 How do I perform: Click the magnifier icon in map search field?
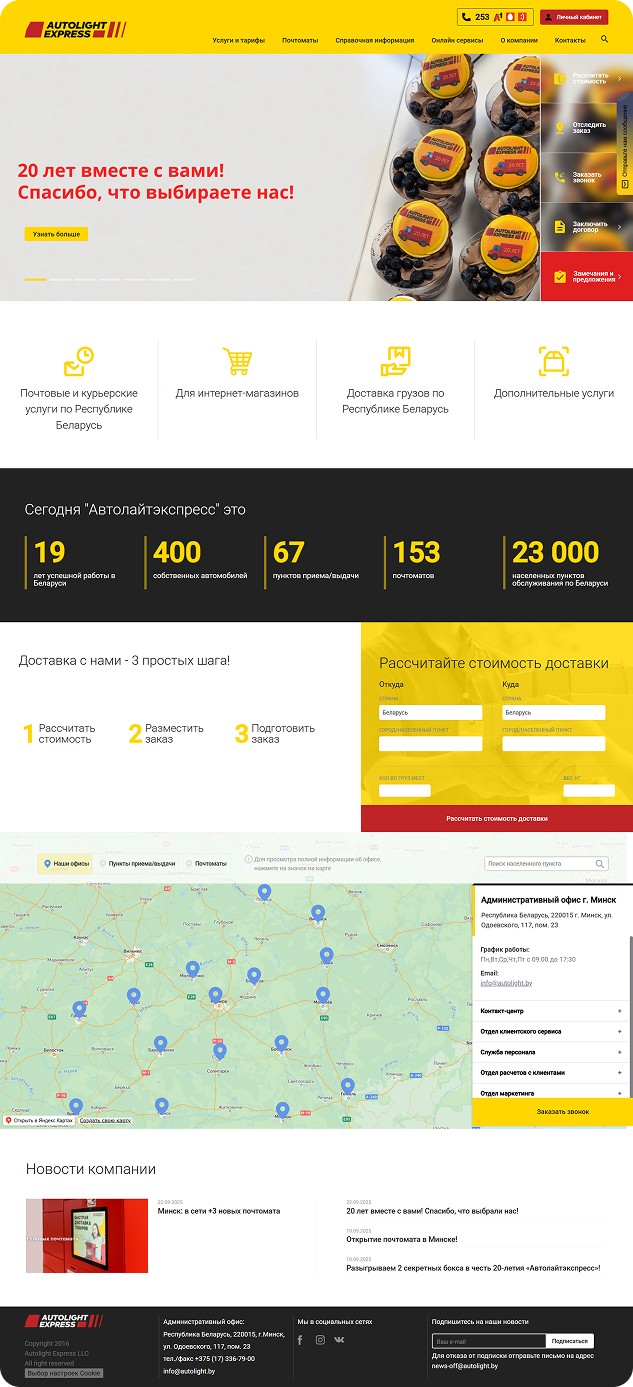tap(601, 863)
